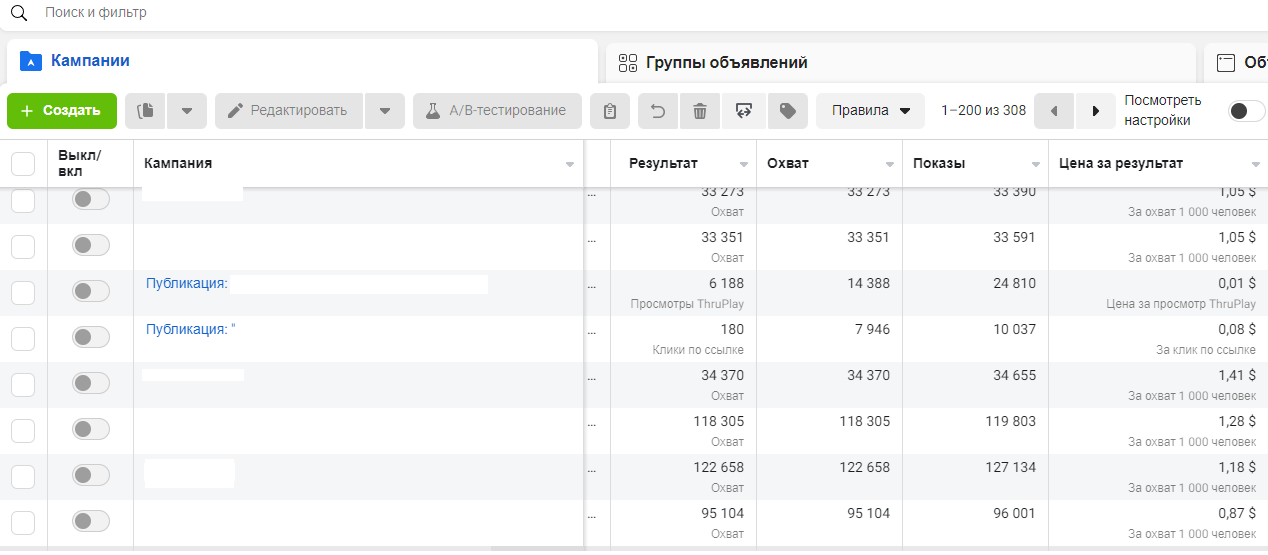Select checkbox for row with 118 305 reach

(x=23, y=431)
